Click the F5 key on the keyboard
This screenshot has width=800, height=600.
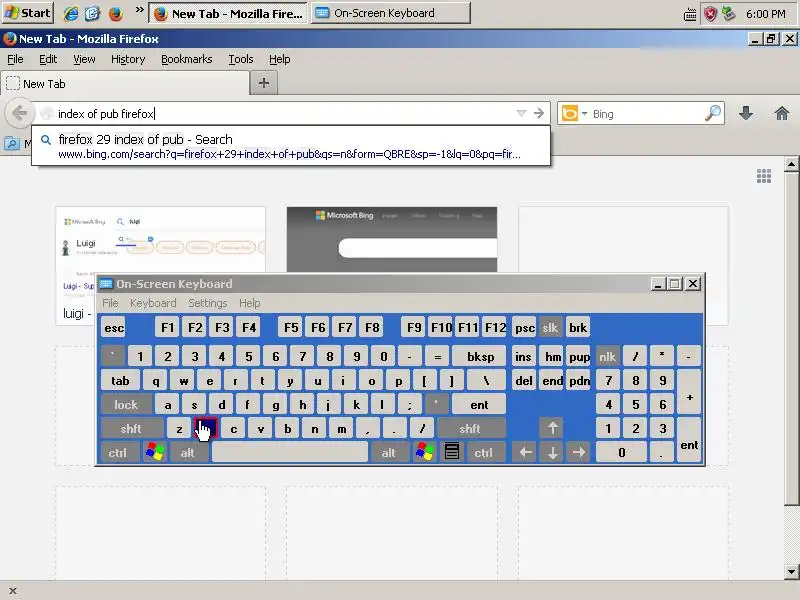click(x=291, y=328)
